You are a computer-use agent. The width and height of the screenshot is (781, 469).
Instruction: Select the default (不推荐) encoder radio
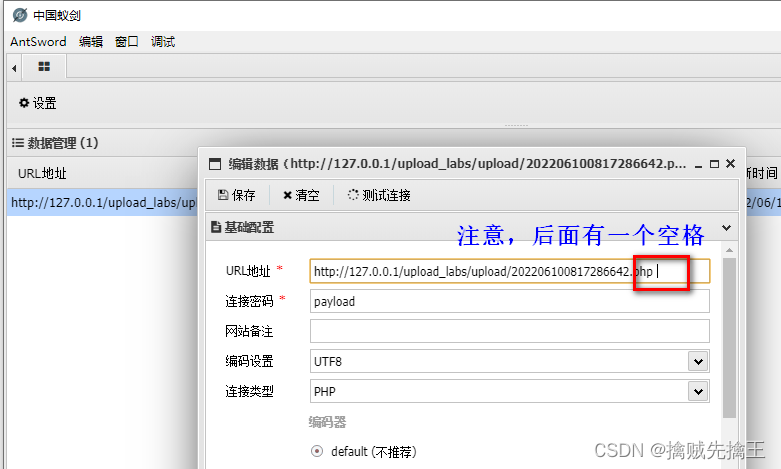click(317, 452)
